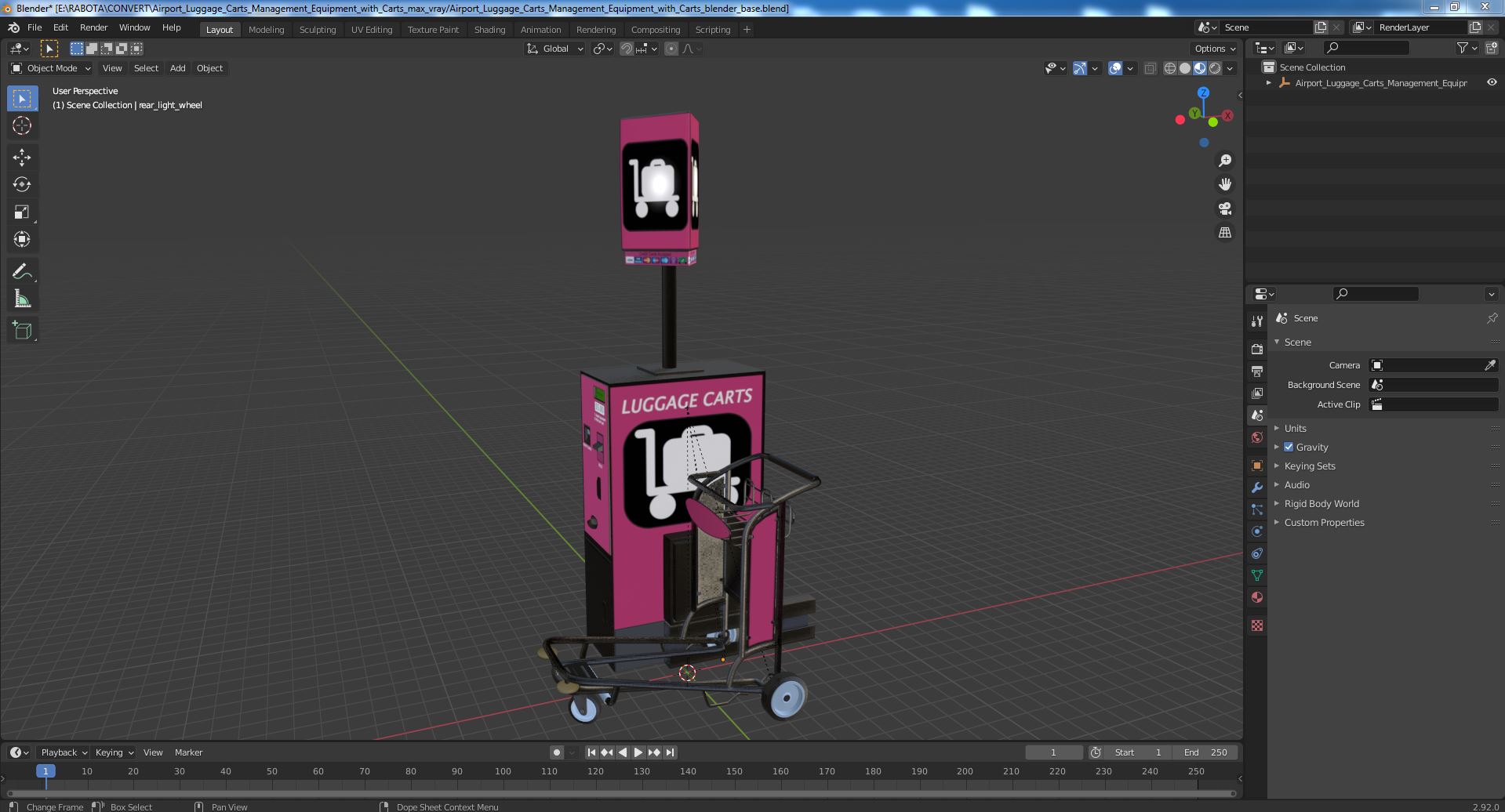Click the timeline Marker menu

tap(188, 752)
